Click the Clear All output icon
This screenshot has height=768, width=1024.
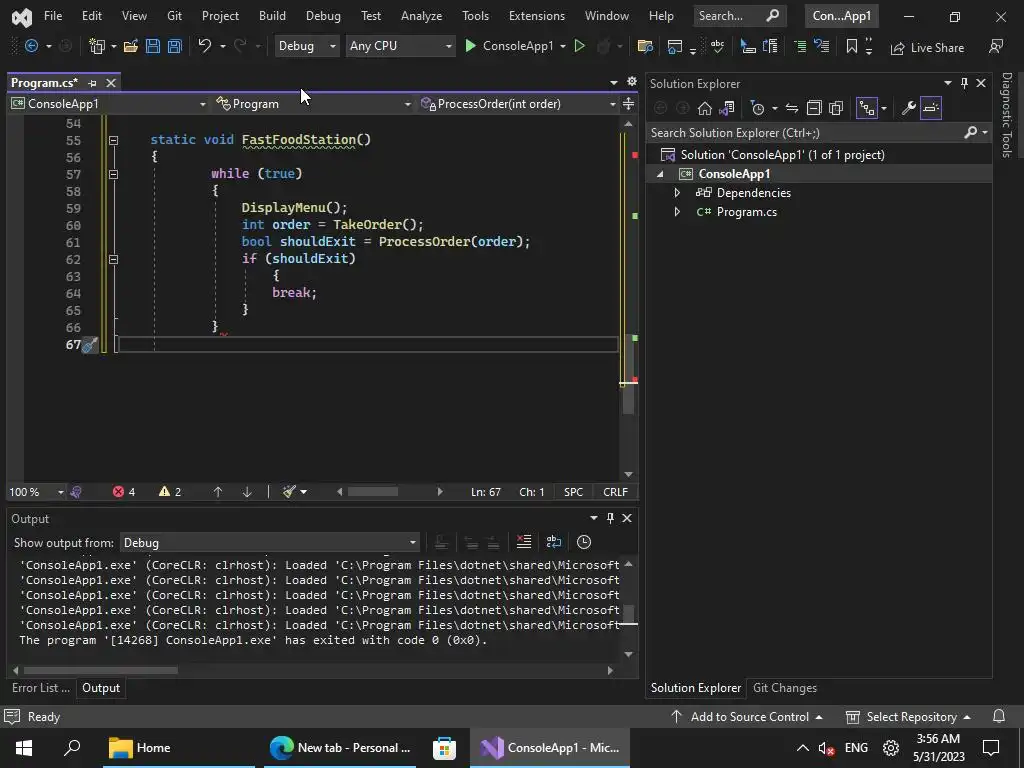click(x=524, y=542)
